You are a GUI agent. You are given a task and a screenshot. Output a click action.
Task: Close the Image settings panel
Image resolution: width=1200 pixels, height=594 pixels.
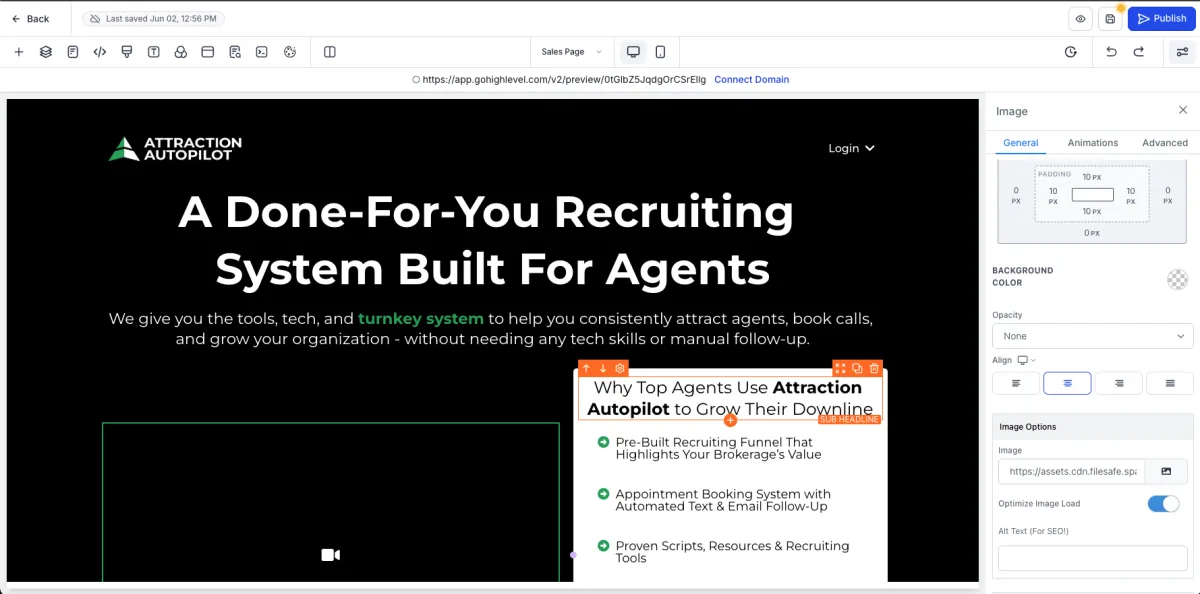point(1183,110)
